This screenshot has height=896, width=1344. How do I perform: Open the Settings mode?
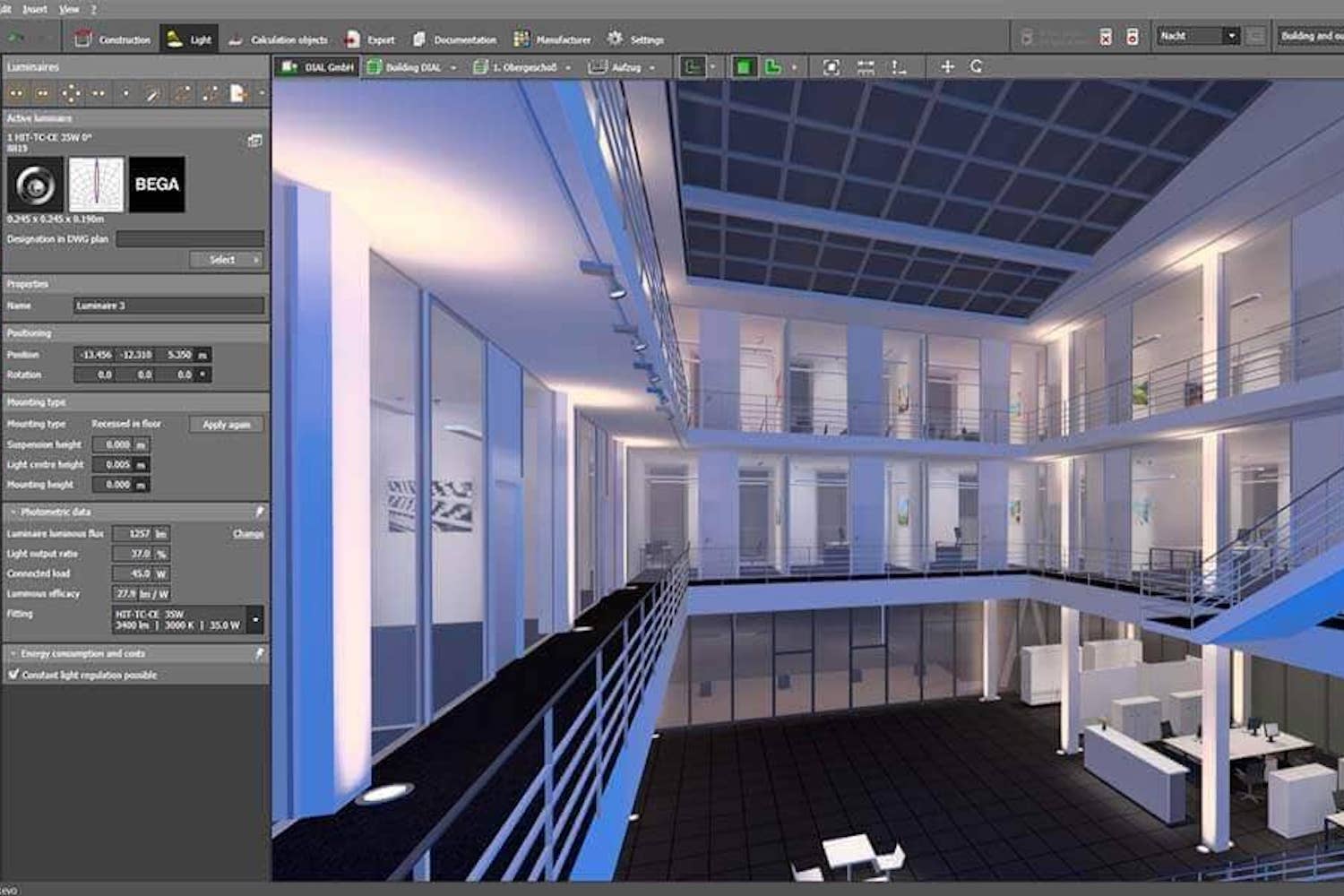(635, 39)
